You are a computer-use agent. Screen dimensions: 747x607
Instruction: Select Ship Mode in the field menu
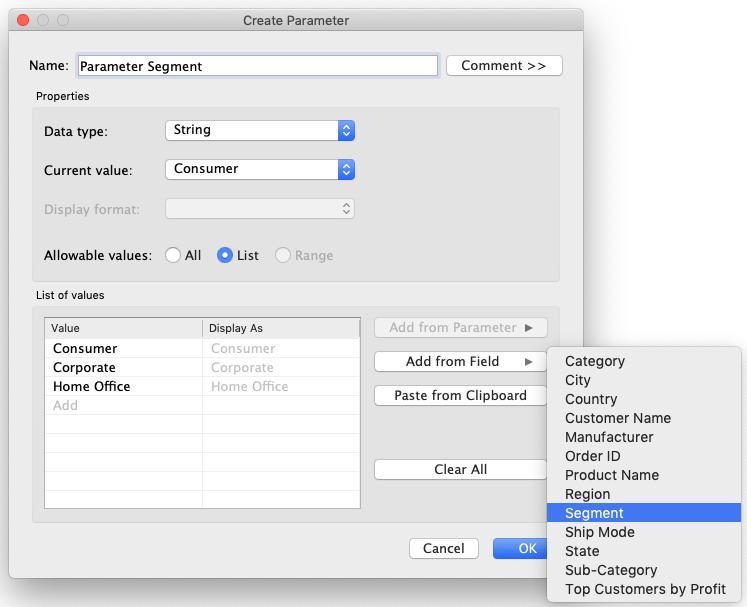[599, 532]
